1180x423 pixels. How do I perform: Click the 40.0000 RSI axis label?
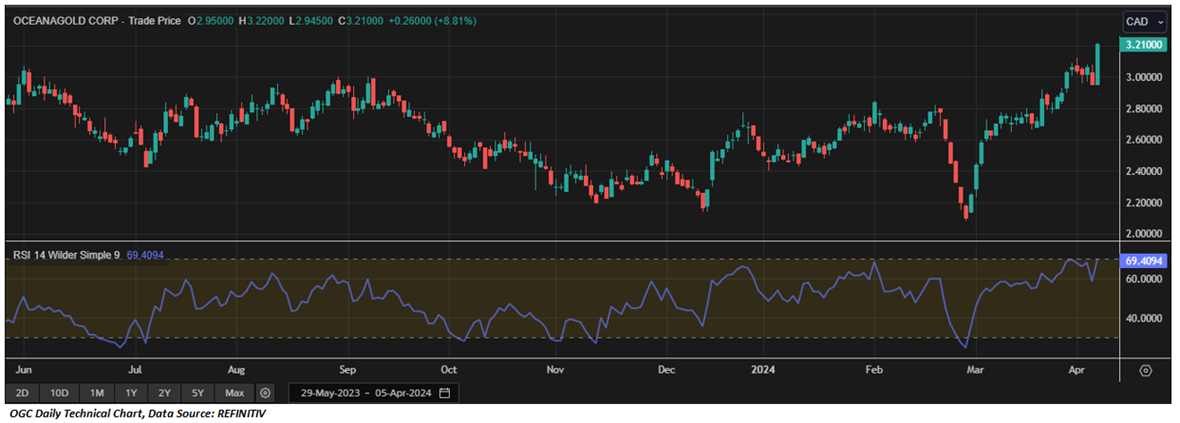point(1144,318)
